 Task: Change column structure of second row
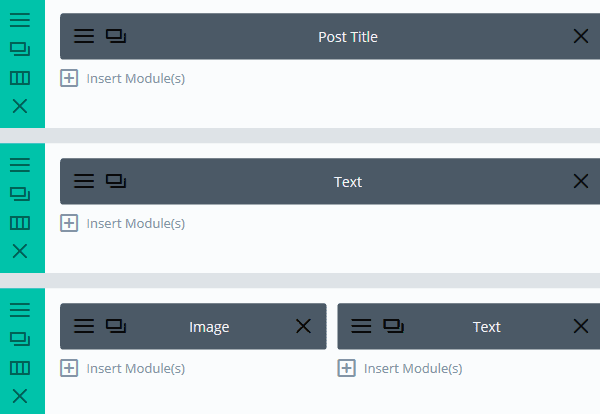pyautogui.click(x=20, y=223)
